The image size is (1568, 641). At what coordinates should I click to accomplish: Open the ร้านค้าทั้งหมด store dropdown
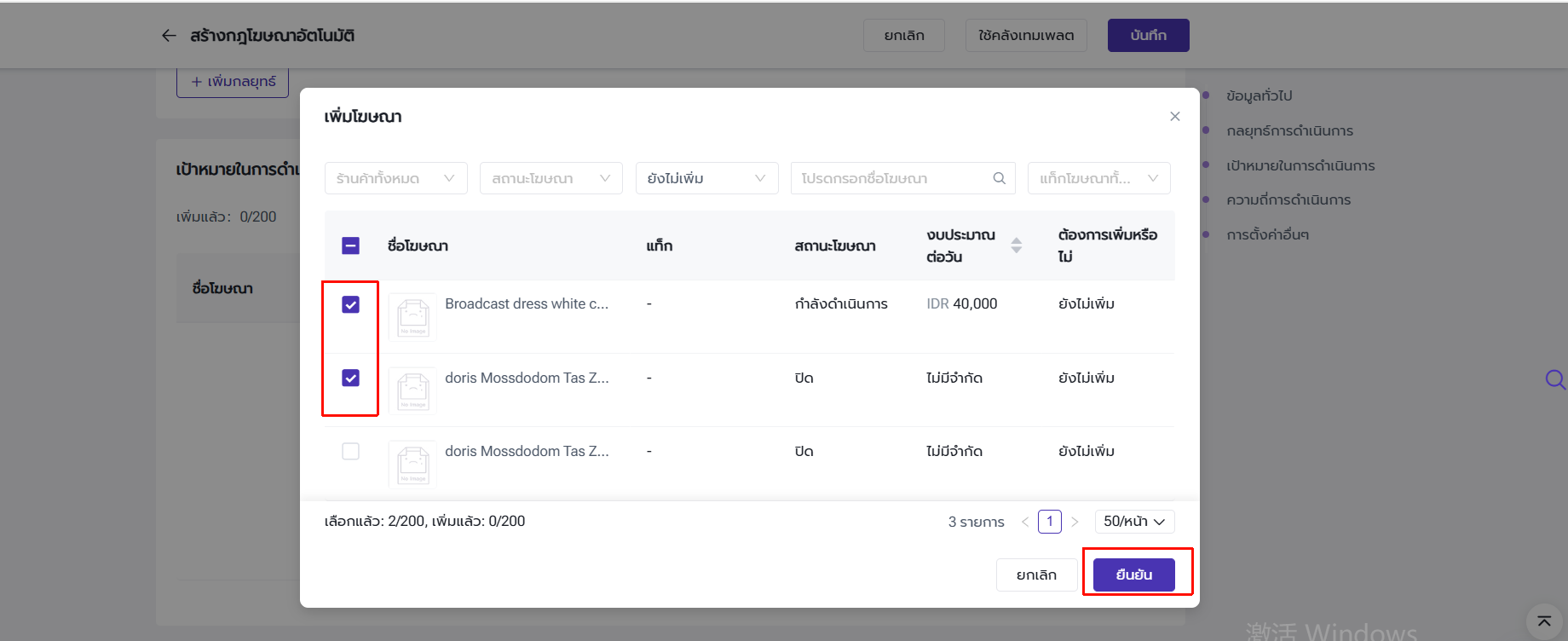[395, 178]
